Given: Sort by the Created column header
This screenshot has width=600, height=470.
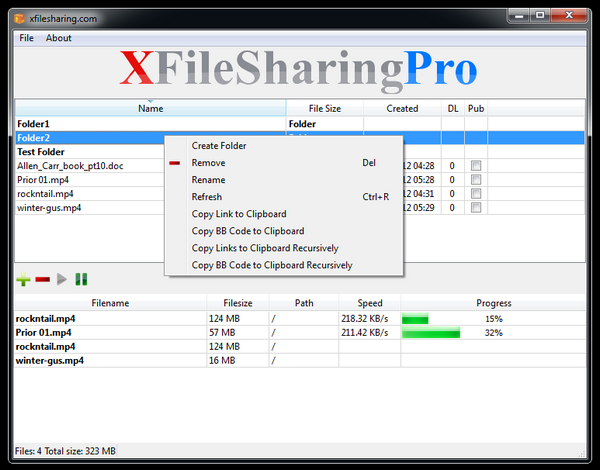Looking at the screenshot, I should 402,108.
